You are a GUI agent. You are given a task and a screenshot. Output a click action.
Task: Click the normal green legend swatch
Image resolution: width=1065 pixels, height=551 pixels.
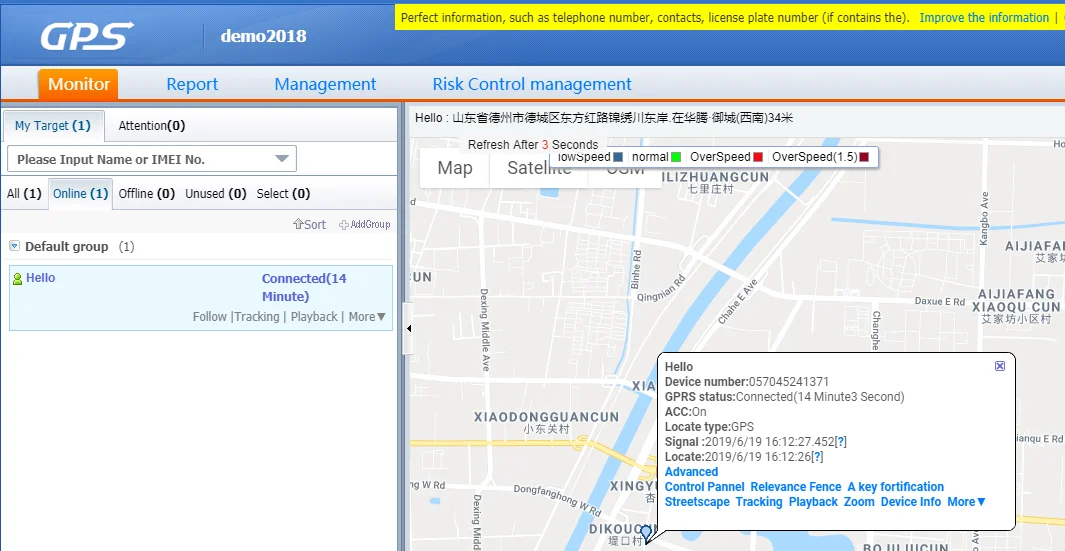tap(676, 157)
